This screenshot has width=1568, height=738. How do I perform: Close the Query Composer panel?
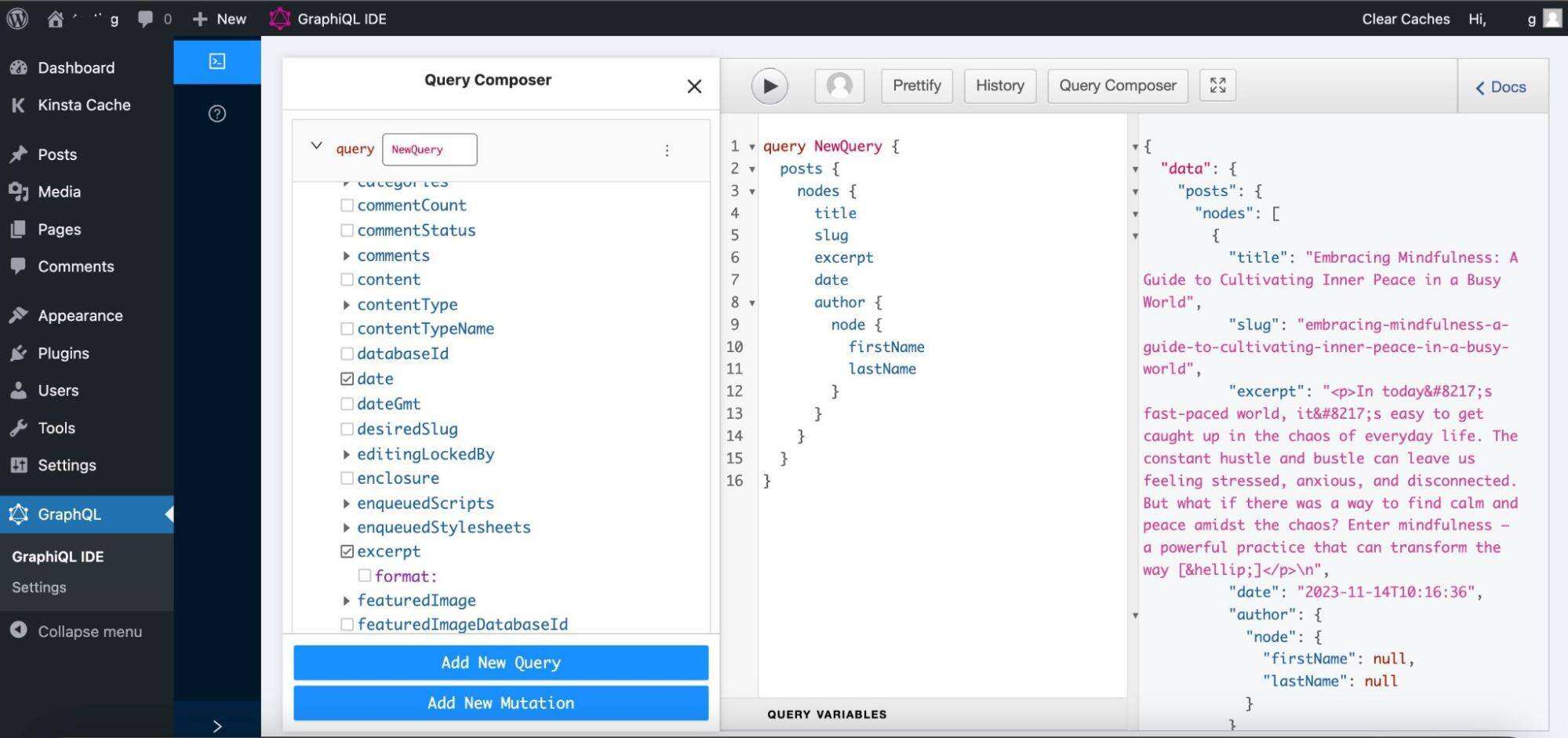pos(694,86)
